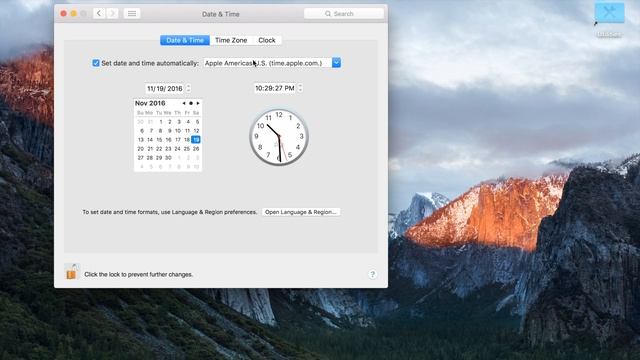Screen dimensions: 640x360
Task: Select November 15 in the calendar
Action: 159,140
